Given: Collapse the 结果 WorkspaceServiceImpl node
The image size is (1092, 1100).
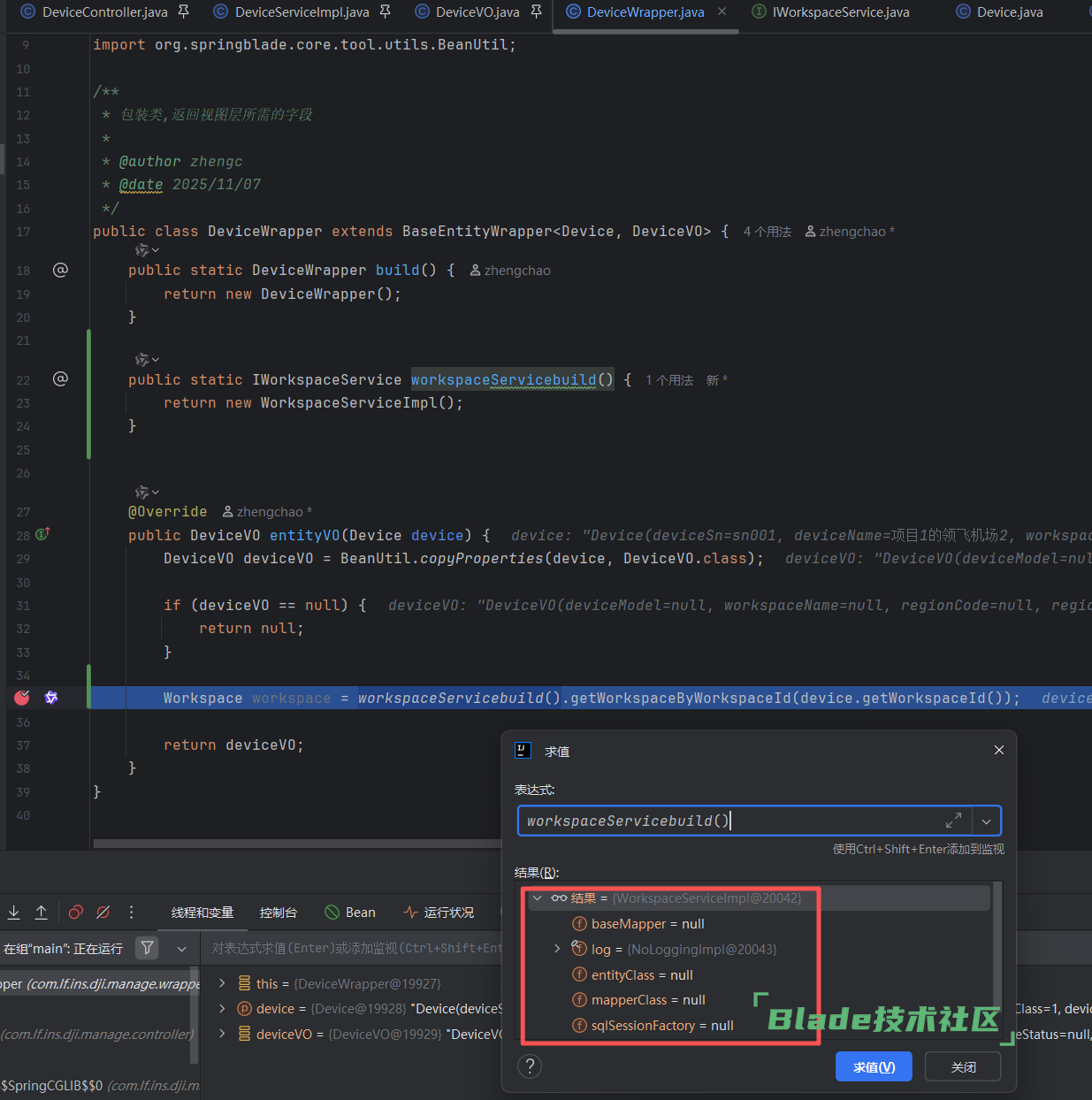Looking at the screenshot, I should tap(538, 898).
